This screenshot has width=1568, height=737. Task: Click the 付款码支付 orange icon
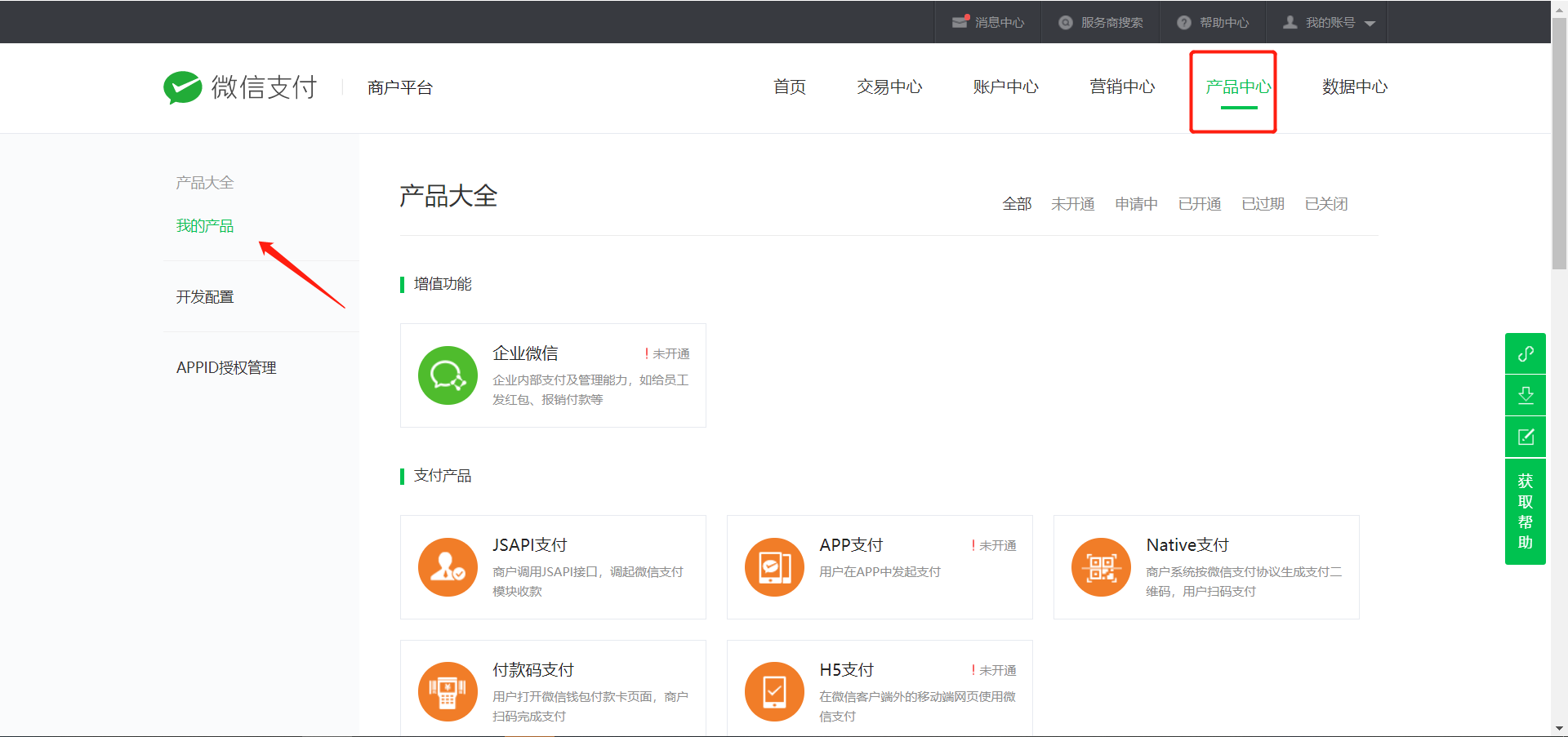448,692
